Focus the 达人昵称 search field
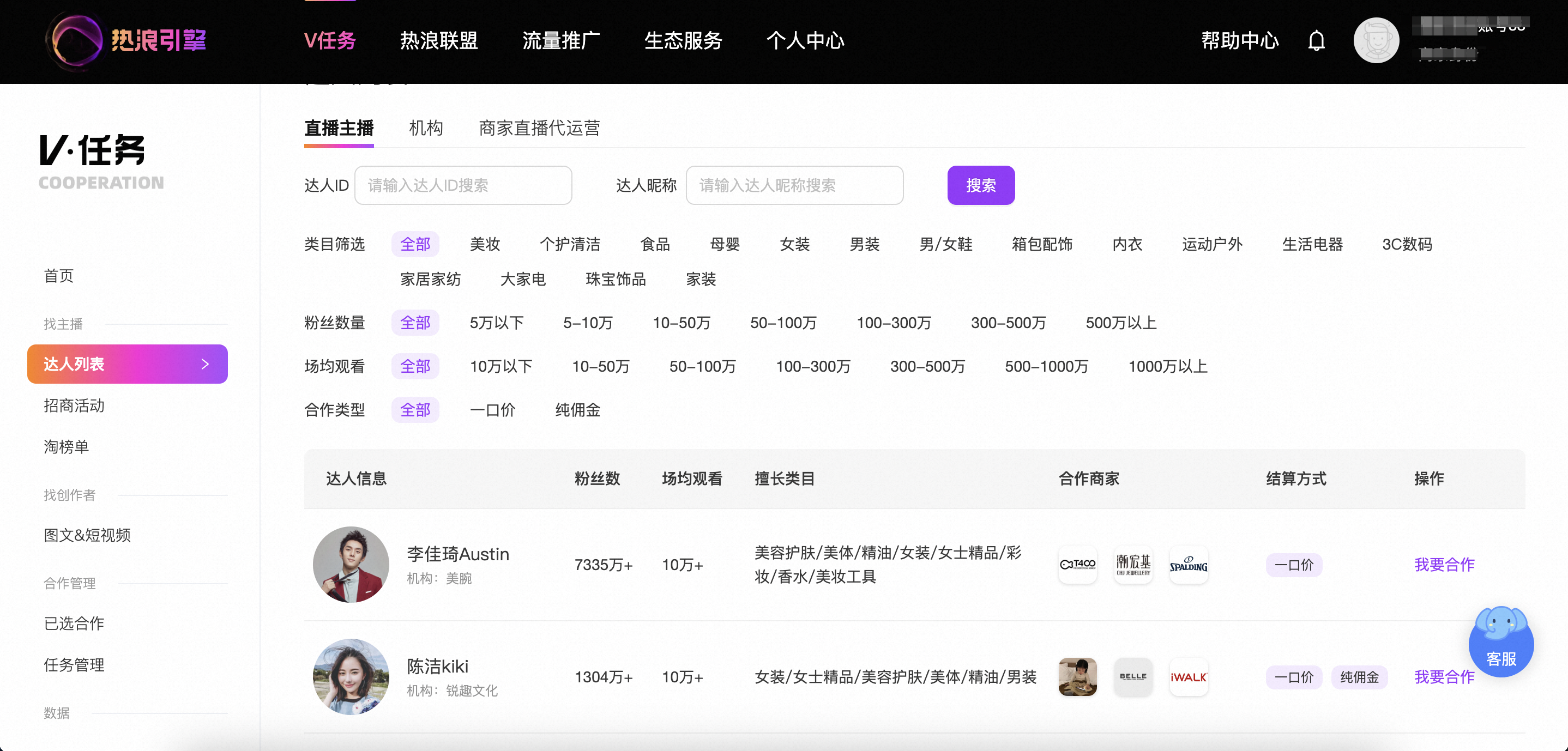The width and height of the screenshot is (1568, 751). coord(794,185)
